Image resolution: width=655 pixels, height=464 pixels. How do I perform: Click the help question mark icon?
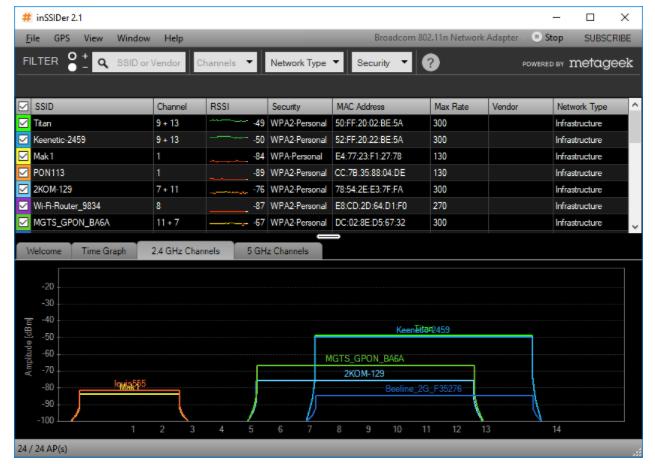(430, 63)
